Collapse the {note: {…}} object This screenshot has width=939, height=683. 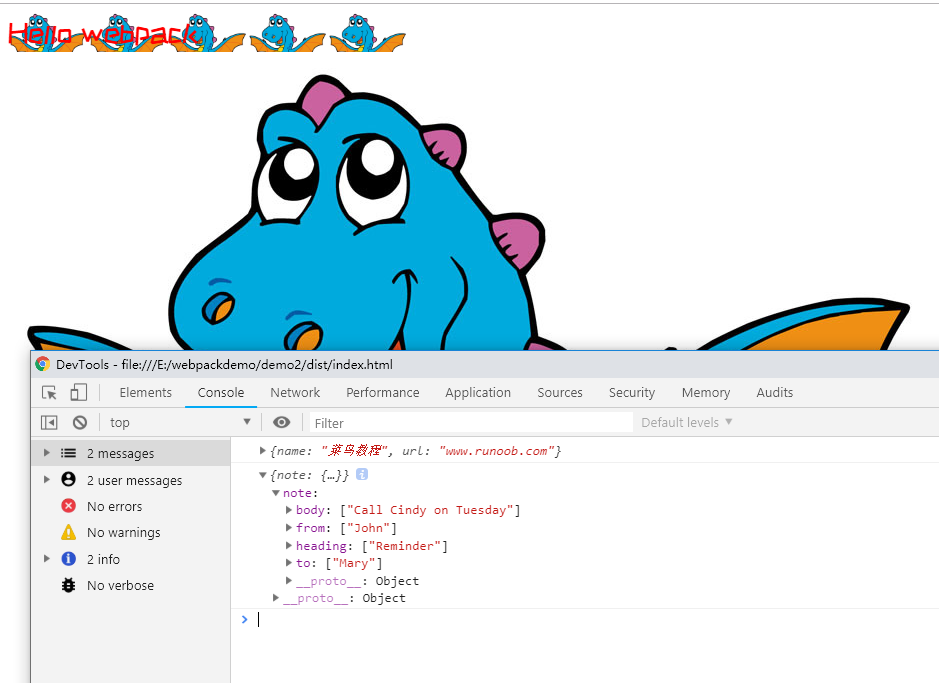coord(262,475)
